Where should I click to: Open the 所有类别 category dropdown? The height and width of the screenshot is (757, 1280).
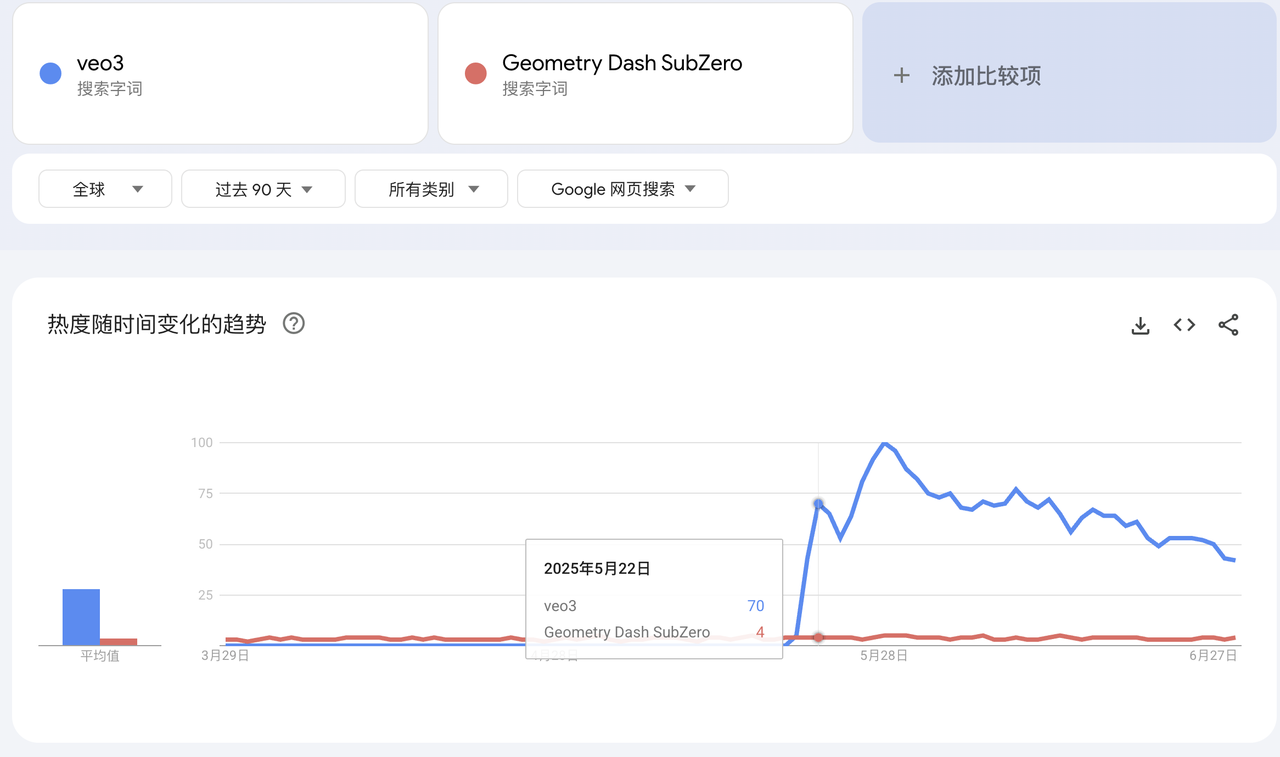tap(432, 189)
